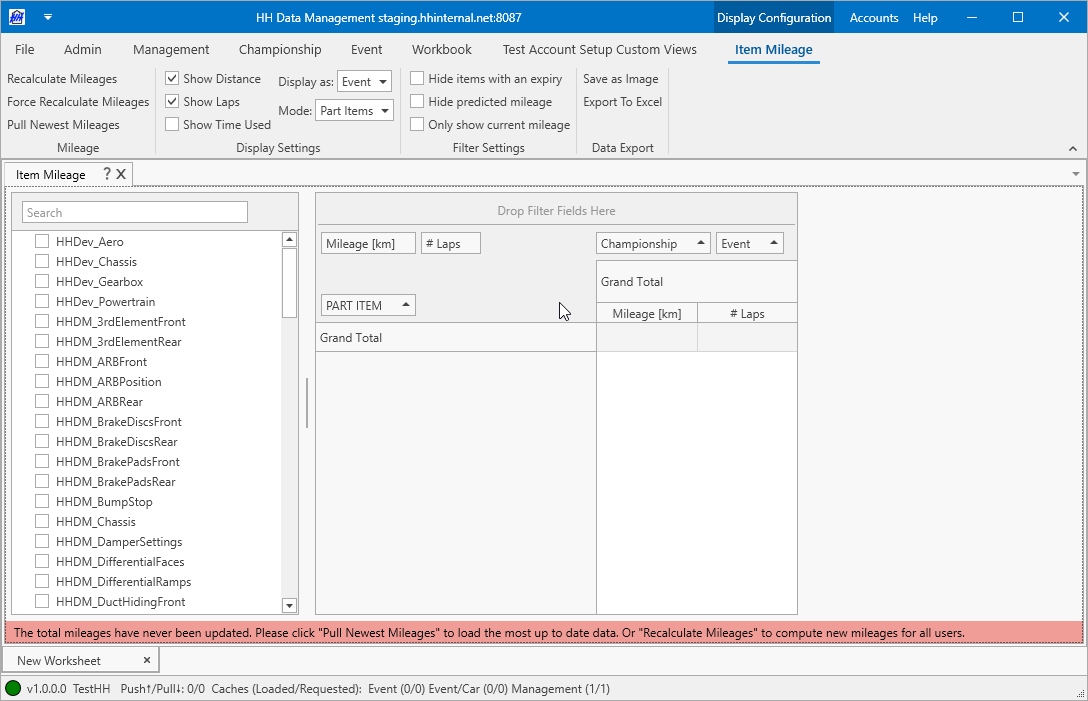Click the Mileage [km] data field
Screen dimensions: 1088x701
(368, 244)
